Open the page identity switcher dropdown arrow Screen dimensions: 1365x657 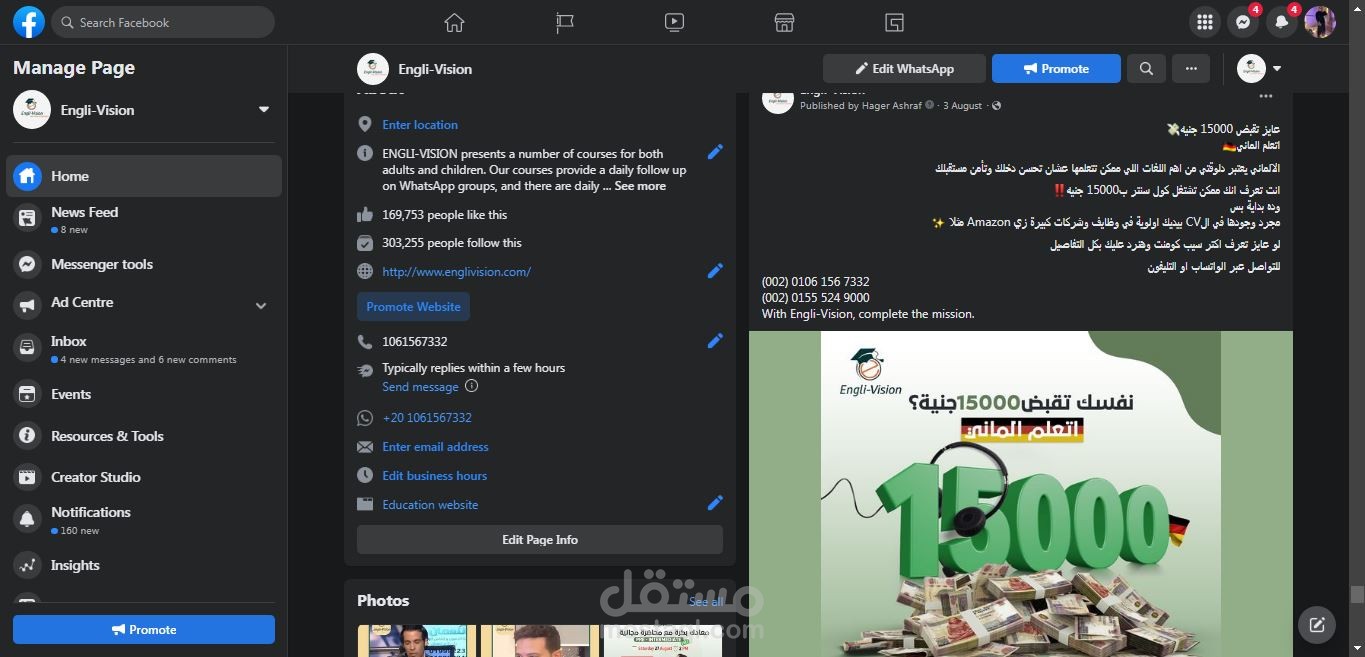coord(1277,69)
